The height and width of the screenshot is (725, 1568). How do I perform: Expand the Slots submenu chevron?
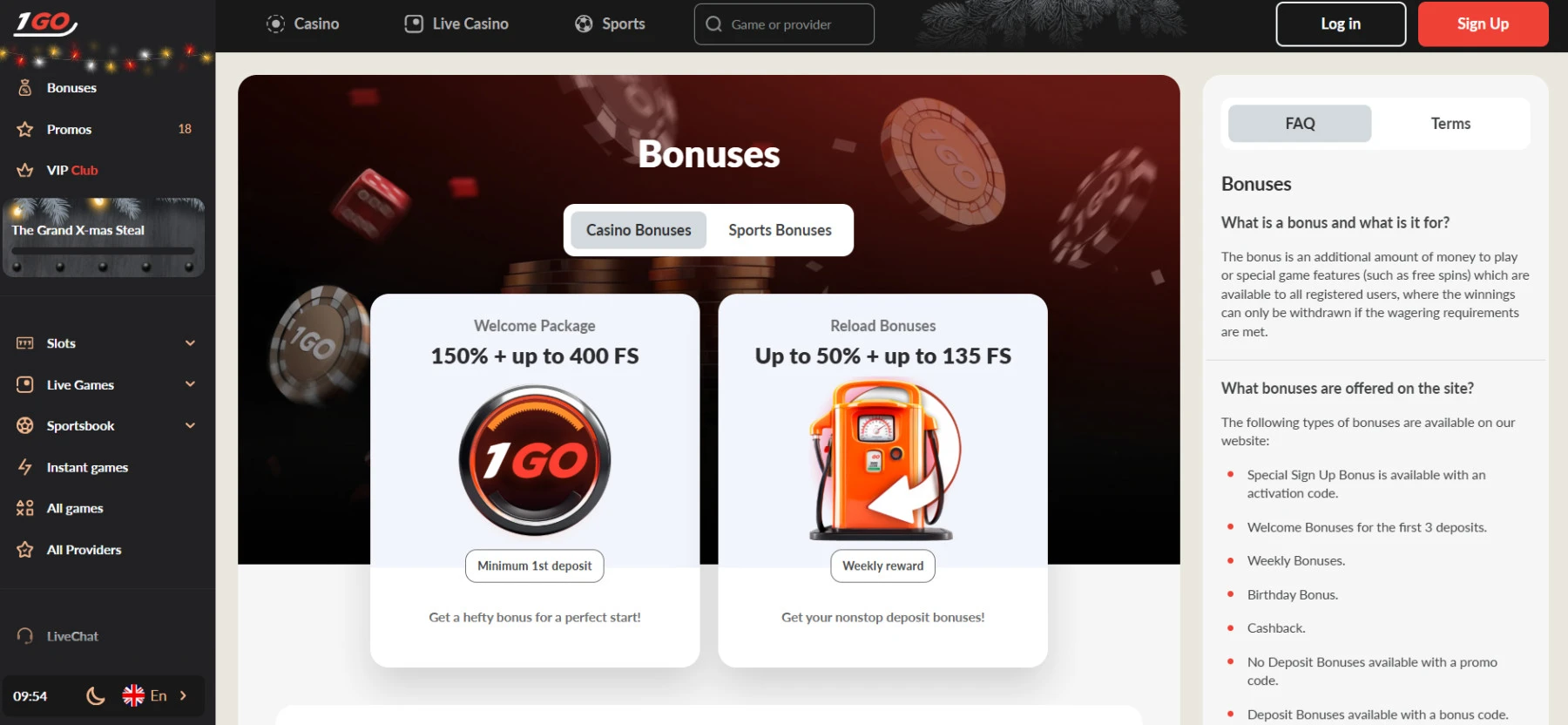[x=190, y=343]
